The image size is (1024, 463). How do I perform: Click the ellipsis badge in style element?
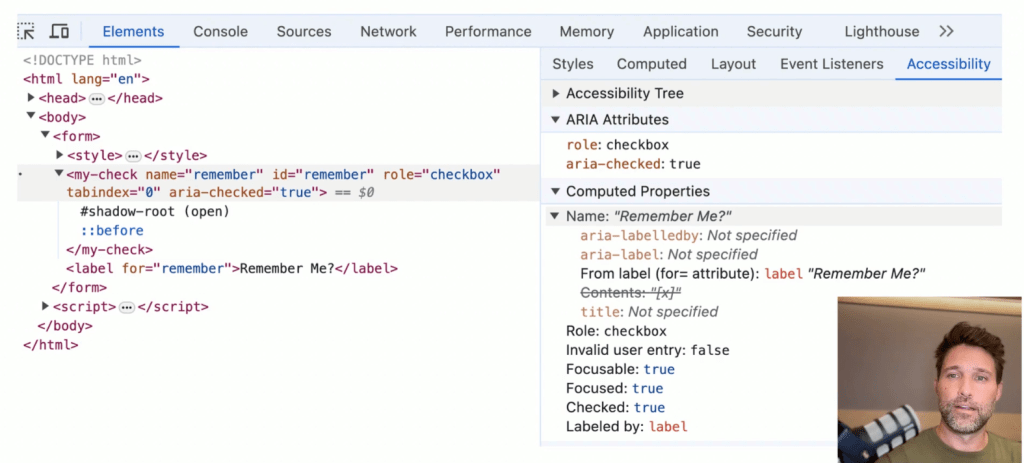click(133, 156)
